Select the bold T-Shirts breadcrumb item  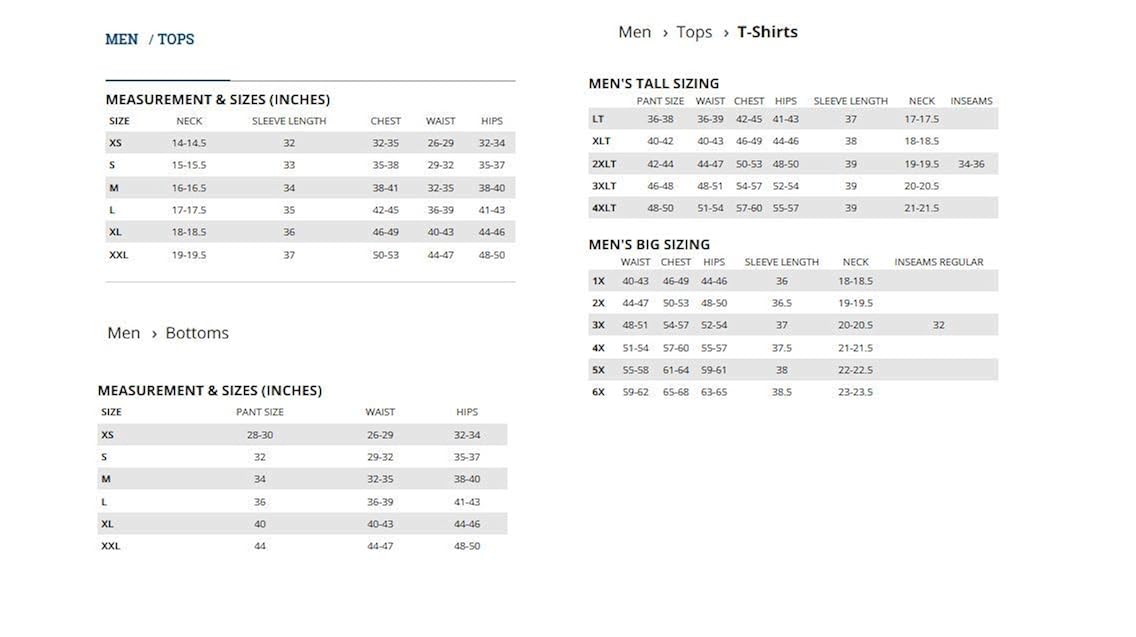[x=767, y=32]
